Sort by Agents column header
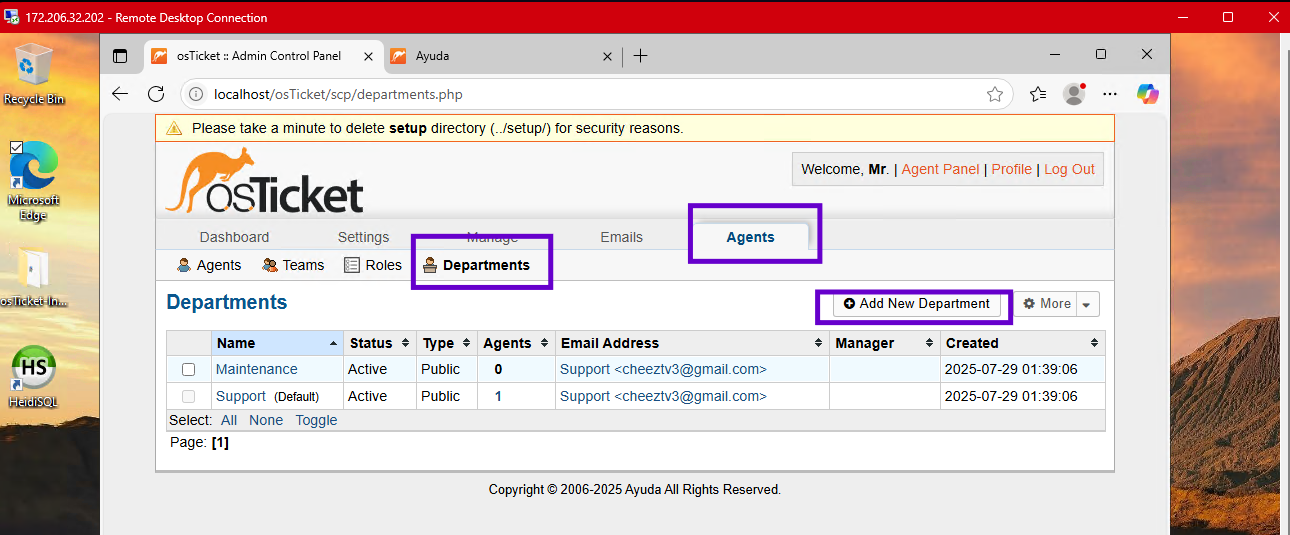The height and width of the screenshot is (535, 1290). [516, 343]
